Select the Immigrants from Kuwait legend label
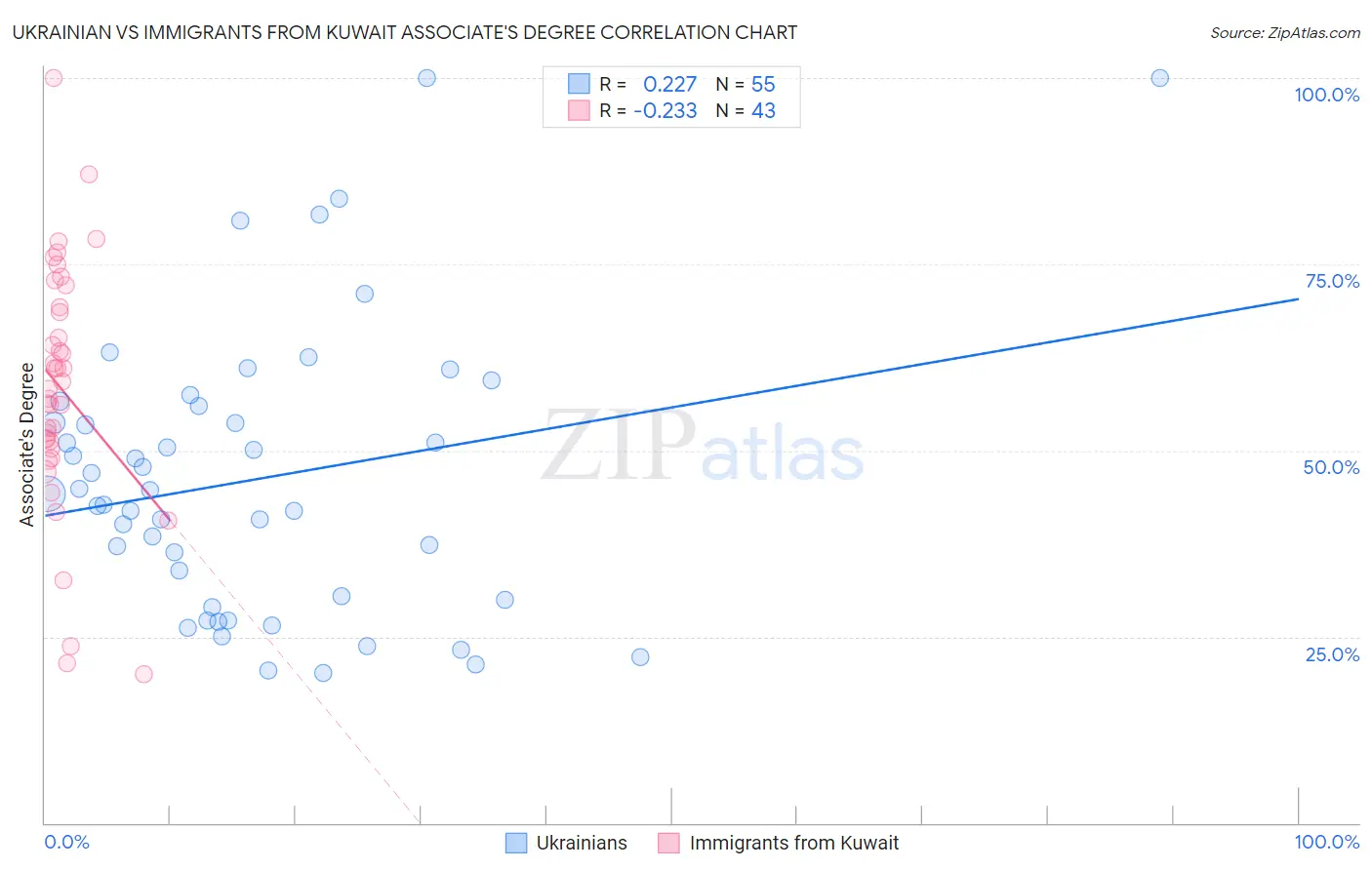Viewport: 1372px width, 870px height. coord(794,843)
